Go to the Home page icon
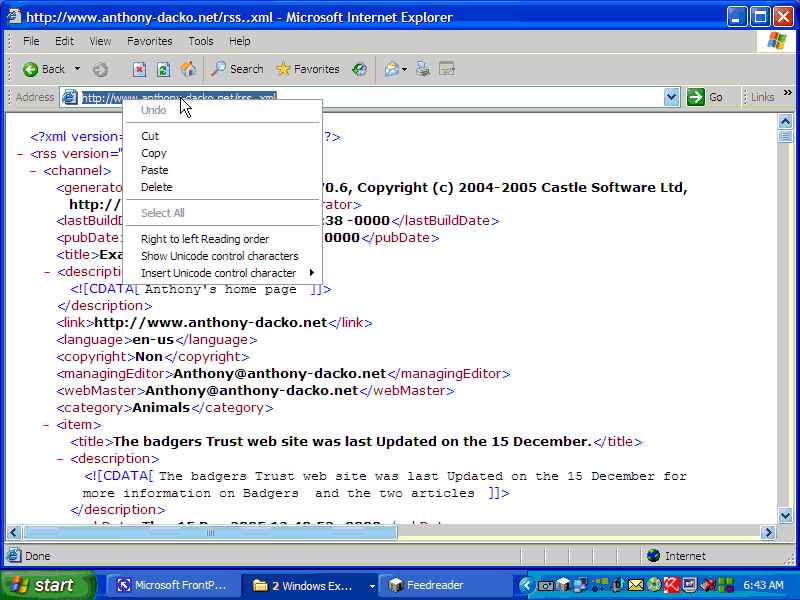Image resolution: width=800 pixels, height=600 pixels. [188, 69]
